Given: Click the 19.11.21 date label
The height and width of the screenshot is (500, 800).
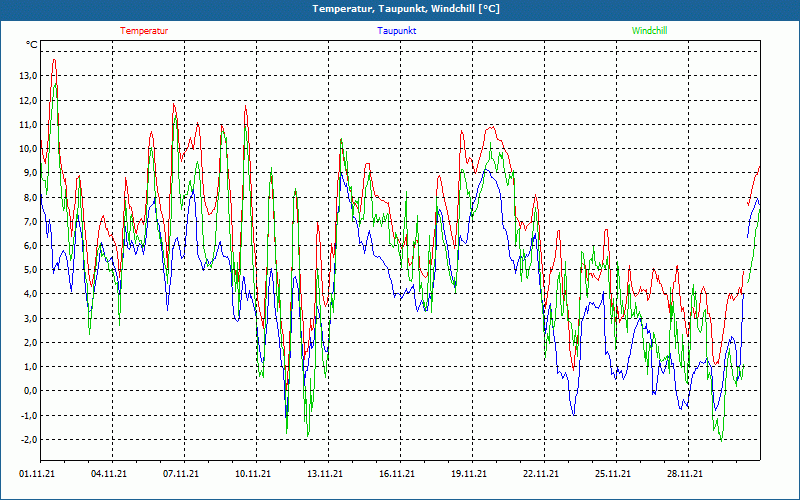Looking at the screenshot, I should point(468,474).
